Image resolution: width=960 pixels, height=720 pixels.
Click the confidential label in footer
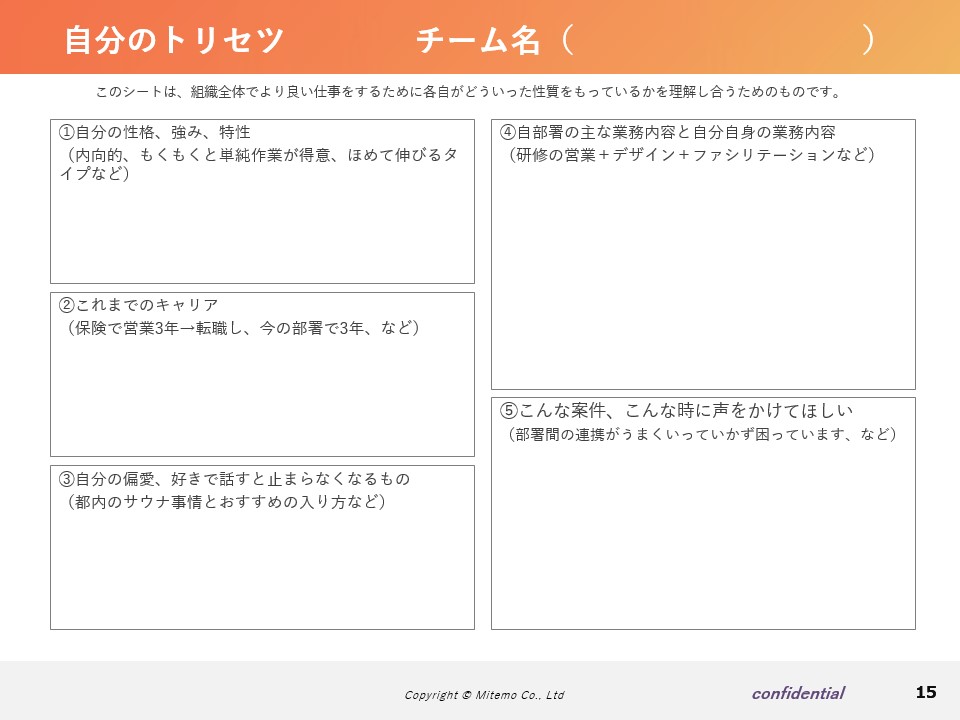798,693
